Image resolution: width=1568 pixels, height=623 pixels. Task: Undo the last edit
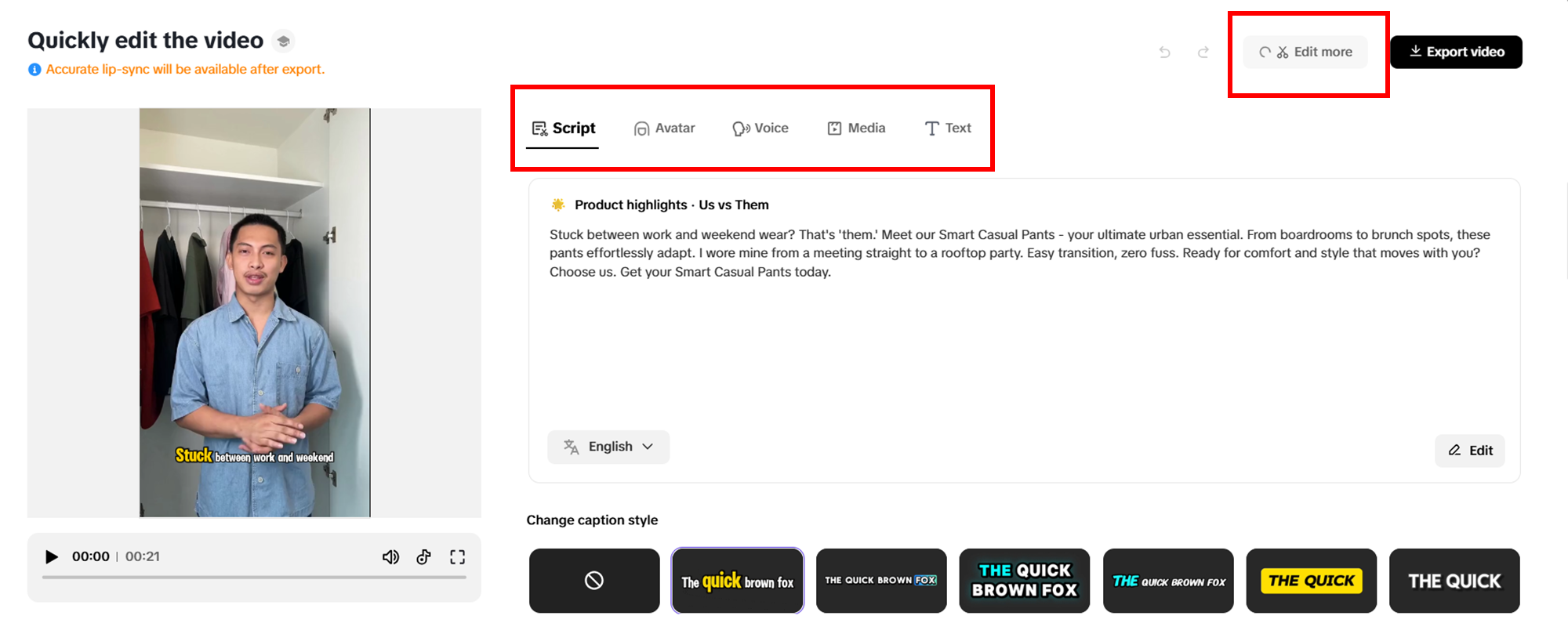coord(1165,52)
